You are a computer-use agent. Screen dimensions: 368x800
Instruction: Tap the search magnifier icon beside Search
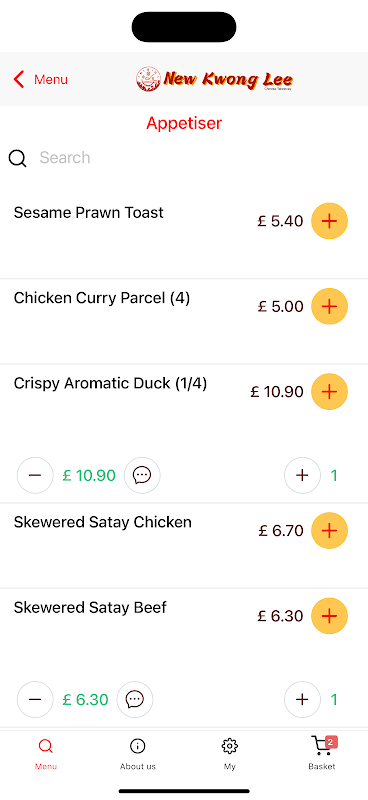click(17, 158)
